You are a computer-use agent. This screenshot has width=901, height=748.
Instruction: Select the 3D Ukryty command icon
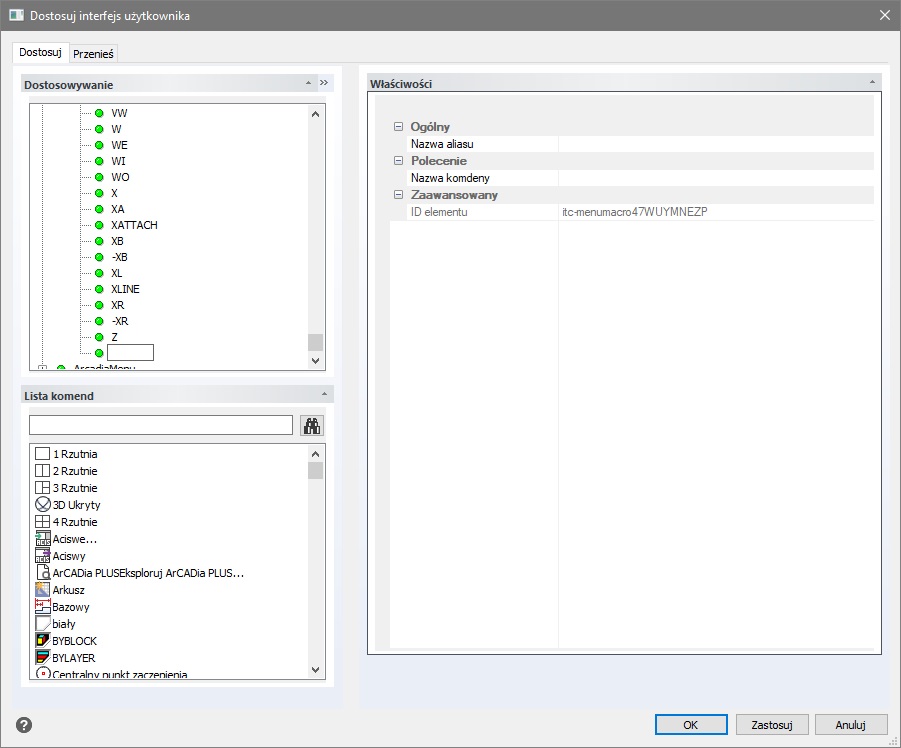(43, 505)
